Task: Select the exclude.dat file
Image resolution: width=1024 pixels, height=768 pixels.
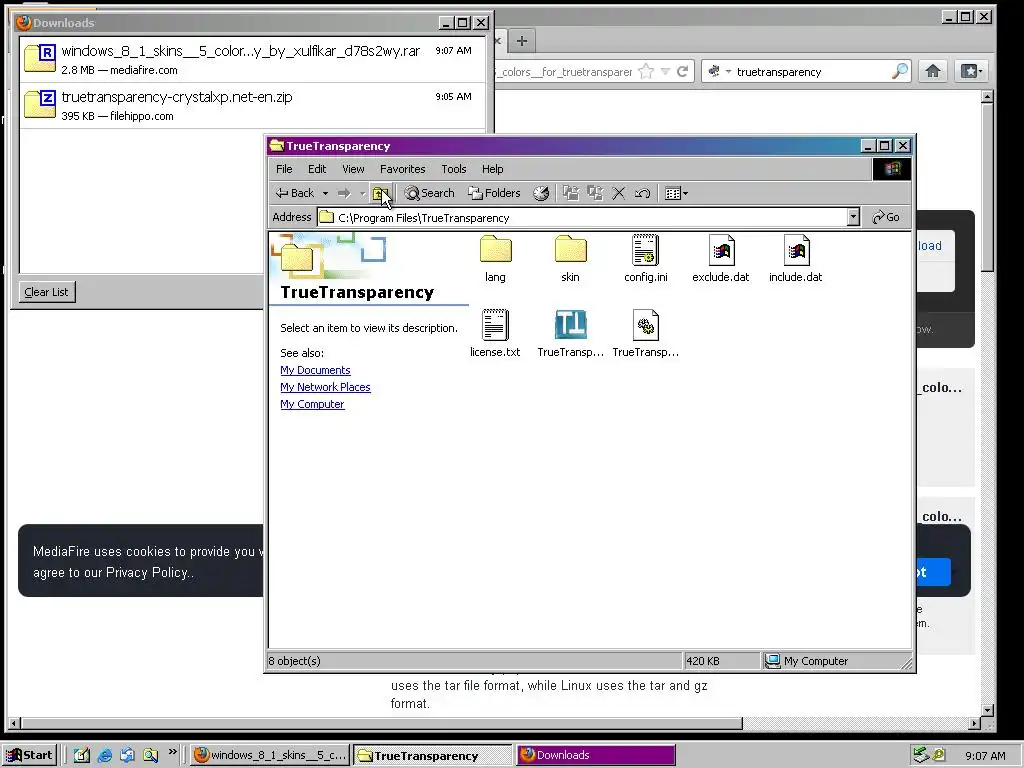Action: coord(721,259)
